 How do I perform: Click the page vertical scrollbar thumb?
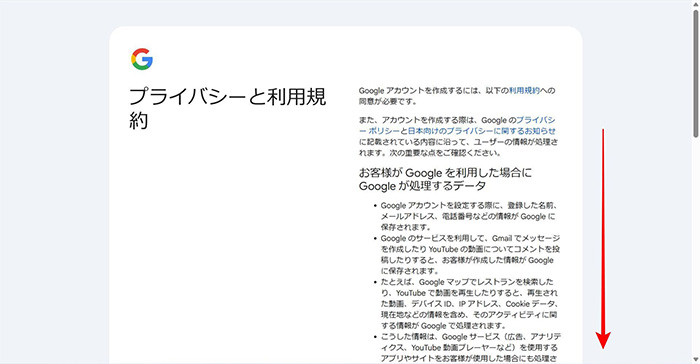point(696,74)
